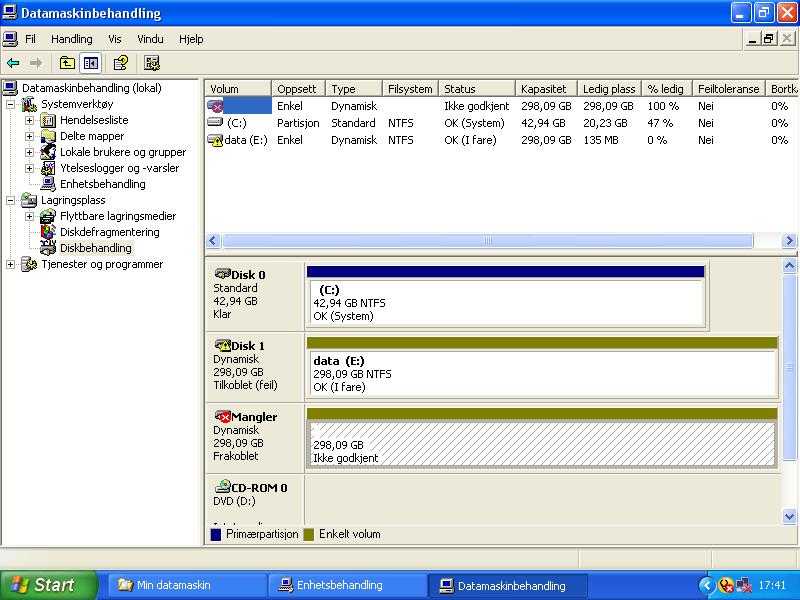
Task: Sort by the Ledig plass column header
Action: (x=610, y=89)
